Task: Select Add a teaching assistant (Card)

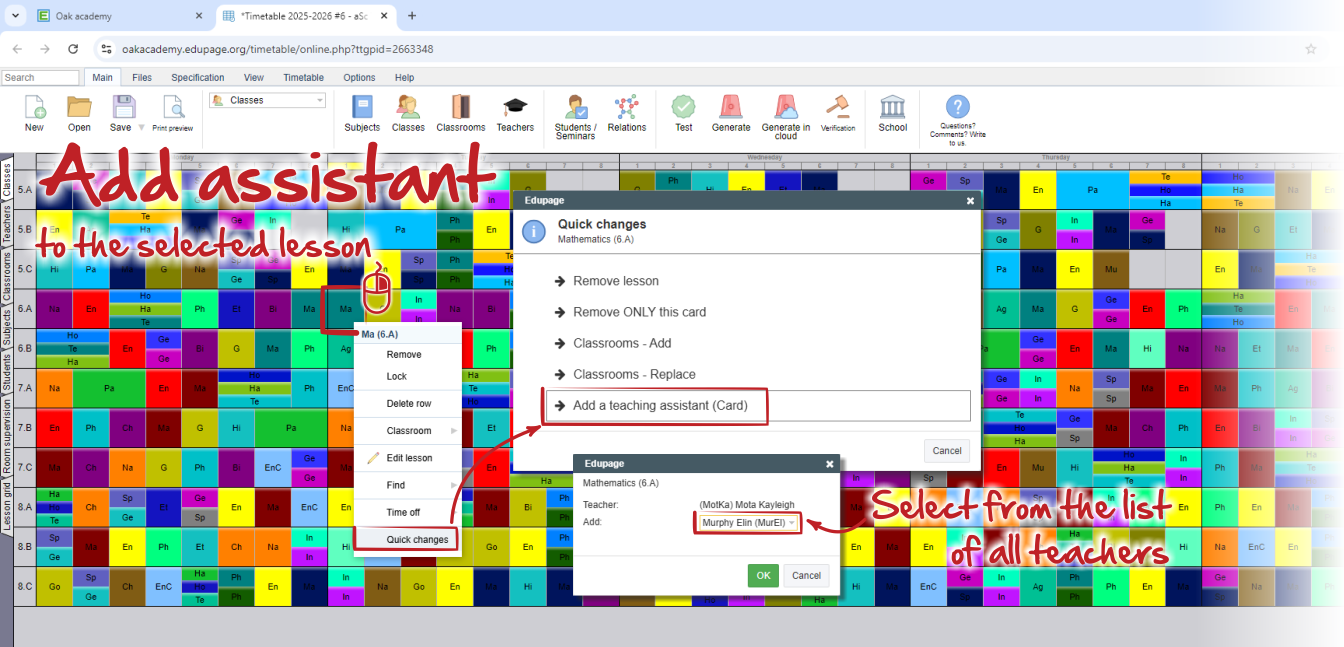Action: coord(756,406)
